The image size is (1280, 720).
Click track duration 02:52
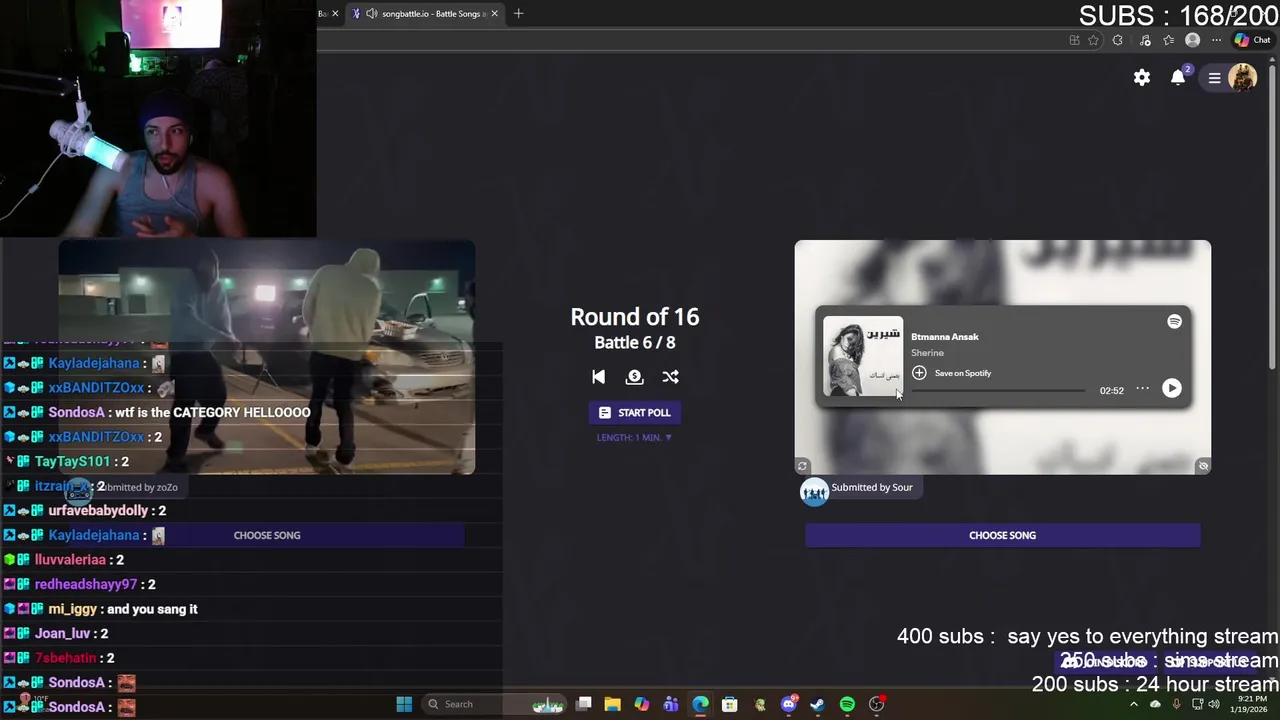tap(1111, 391)
